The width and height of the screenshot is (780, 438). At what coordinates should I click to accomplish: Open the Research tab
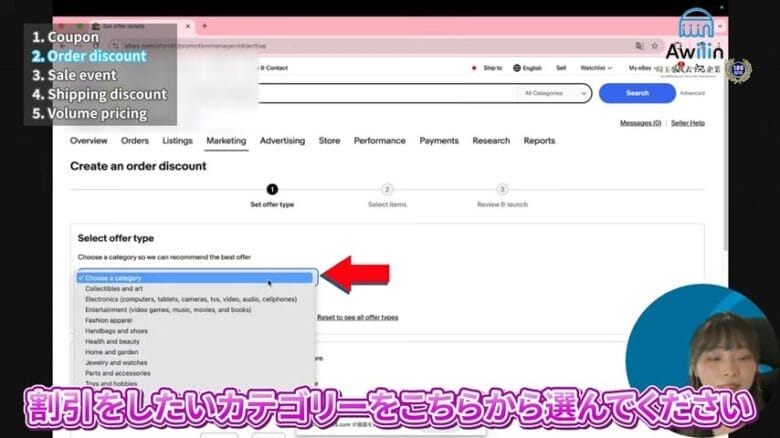(x=491, y=141)
